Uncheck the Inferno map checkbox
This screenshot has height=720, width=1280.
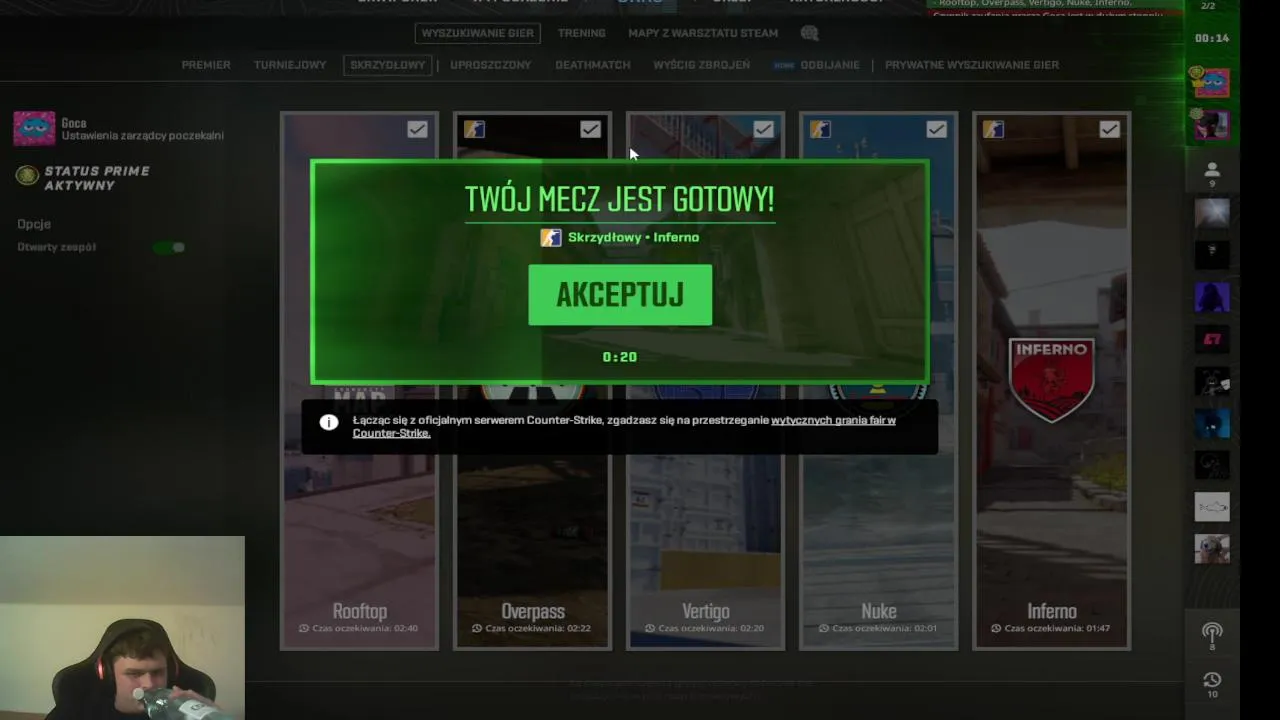click(x=1109, y=129)
